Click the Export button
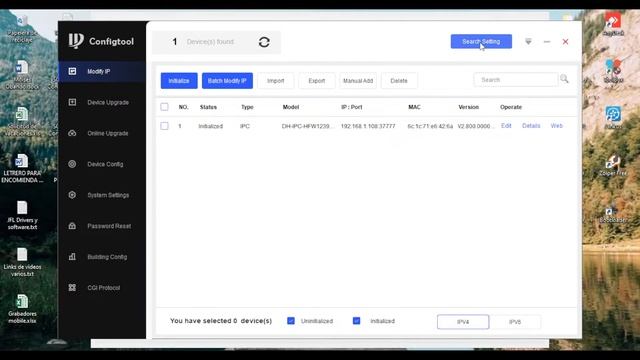The image size is (640, 360). pos(317,81)
